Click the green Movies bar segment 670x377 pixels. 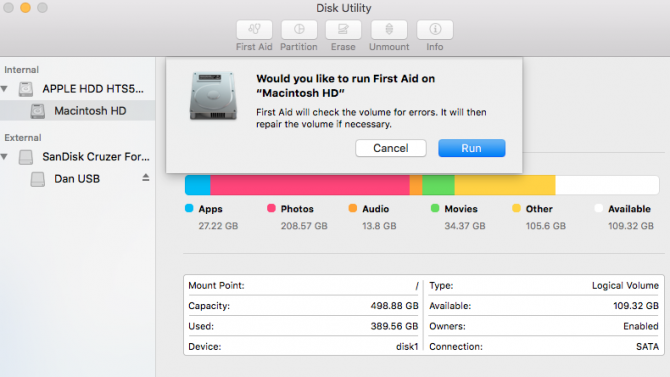coord(438,185)
